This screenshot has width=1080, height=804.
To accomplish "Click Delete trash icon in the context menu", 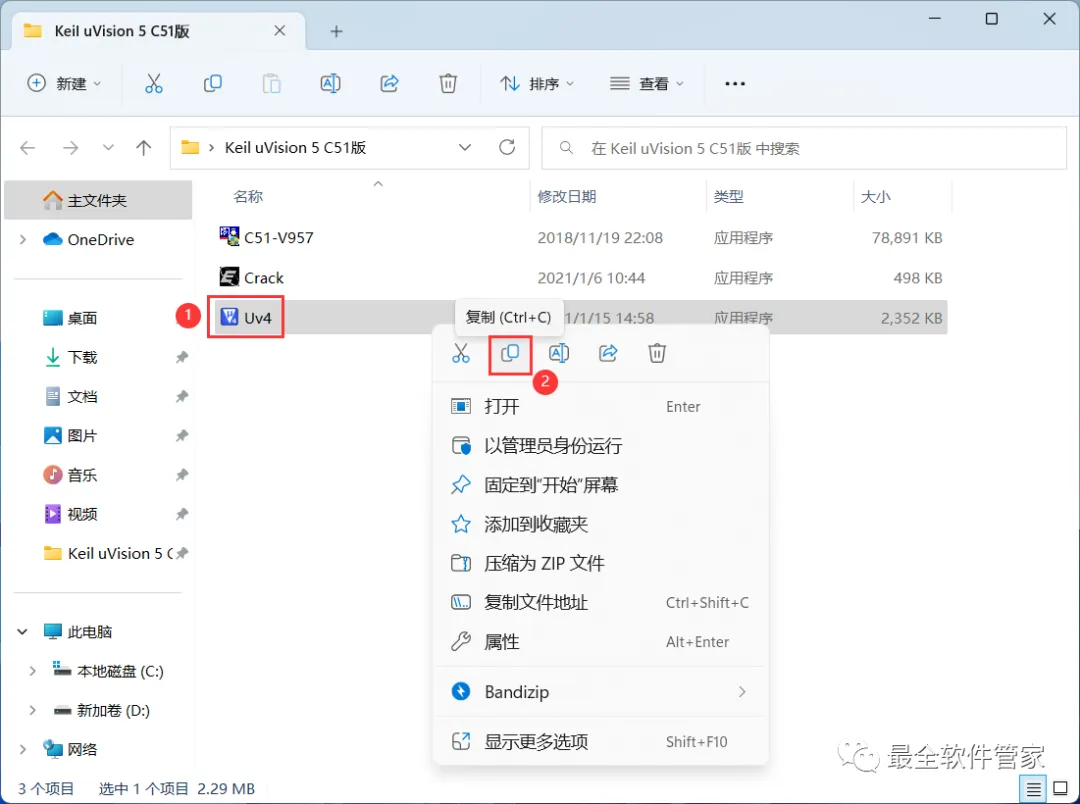I will (x=657, y=353).
